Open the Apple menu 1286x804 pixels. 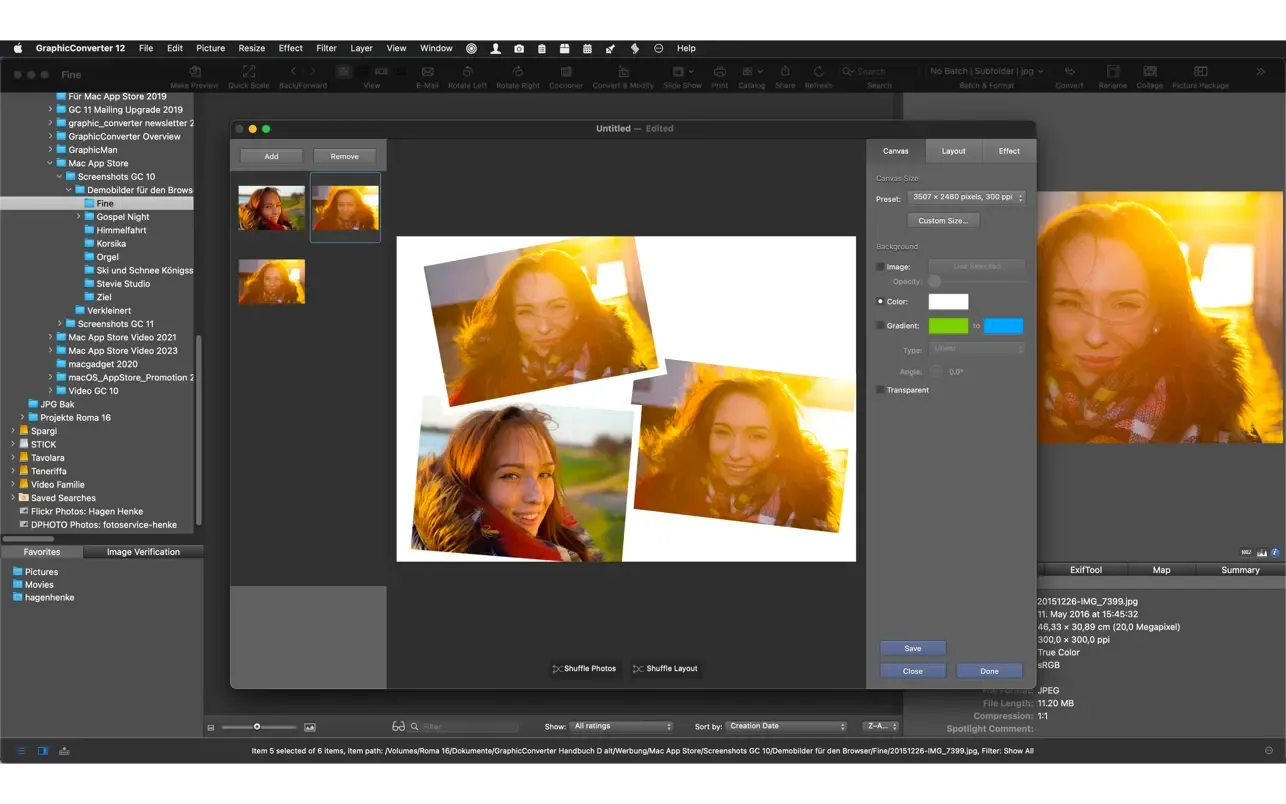pyautogui.click(x=17, y=48)
